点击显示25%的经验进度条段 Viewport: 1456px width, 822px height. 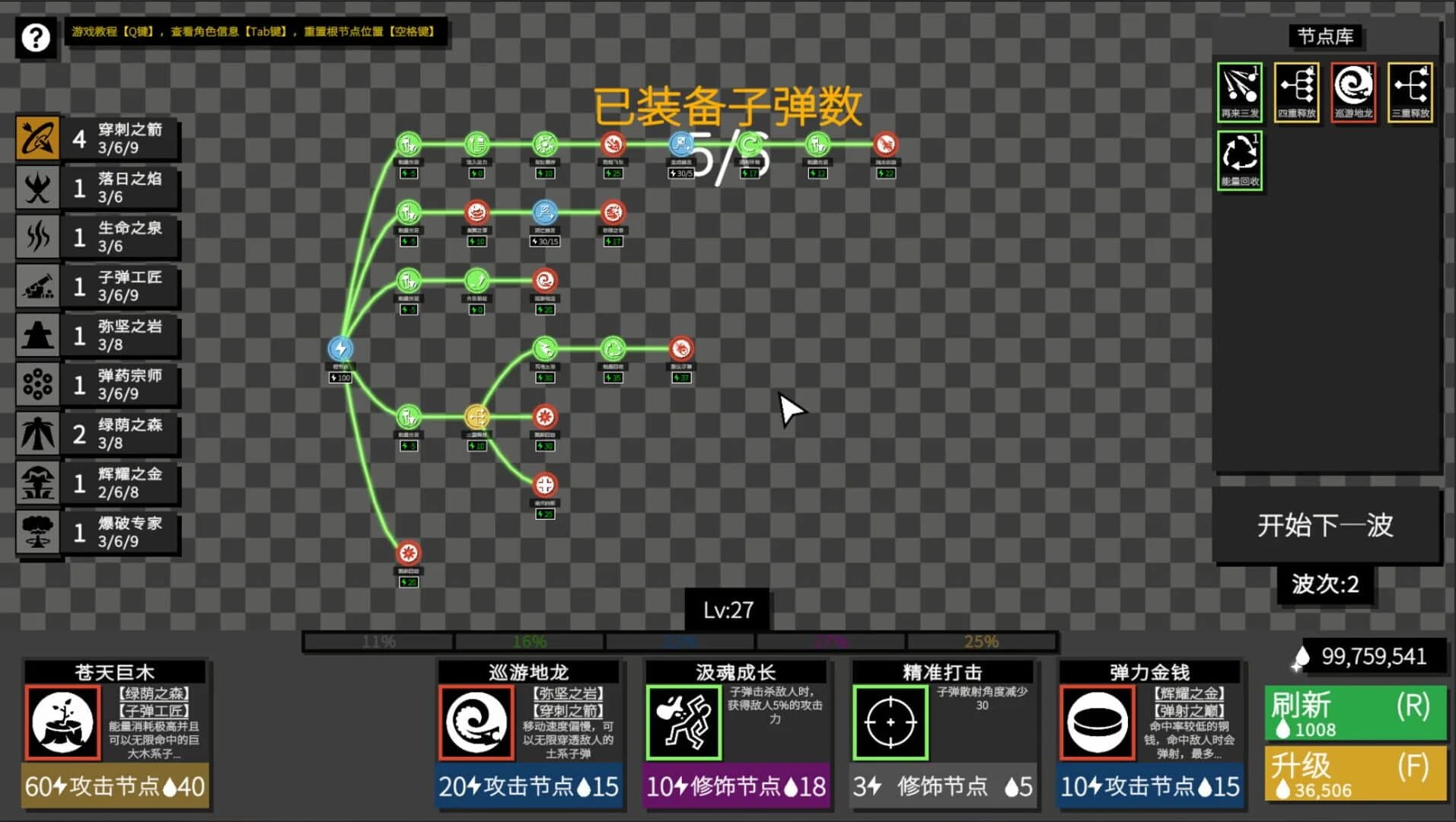pos(982,642)
